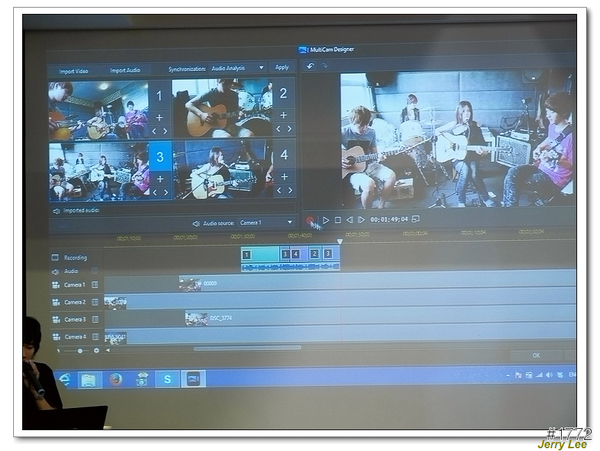Toggle the Camera 4 track lock box
600x451 pixels.
tap(96, 337)
